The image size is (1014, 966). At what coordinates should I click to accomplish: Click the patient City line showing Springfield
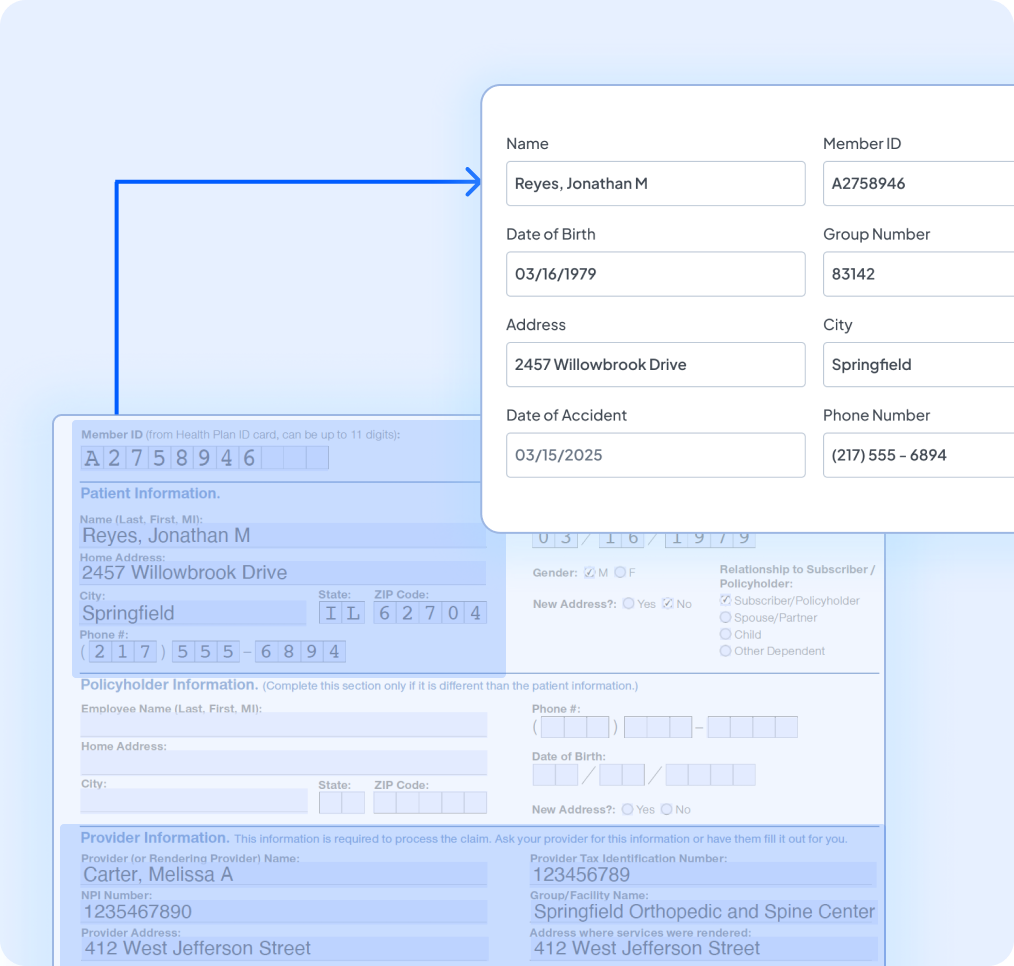[x=193, y=613]
